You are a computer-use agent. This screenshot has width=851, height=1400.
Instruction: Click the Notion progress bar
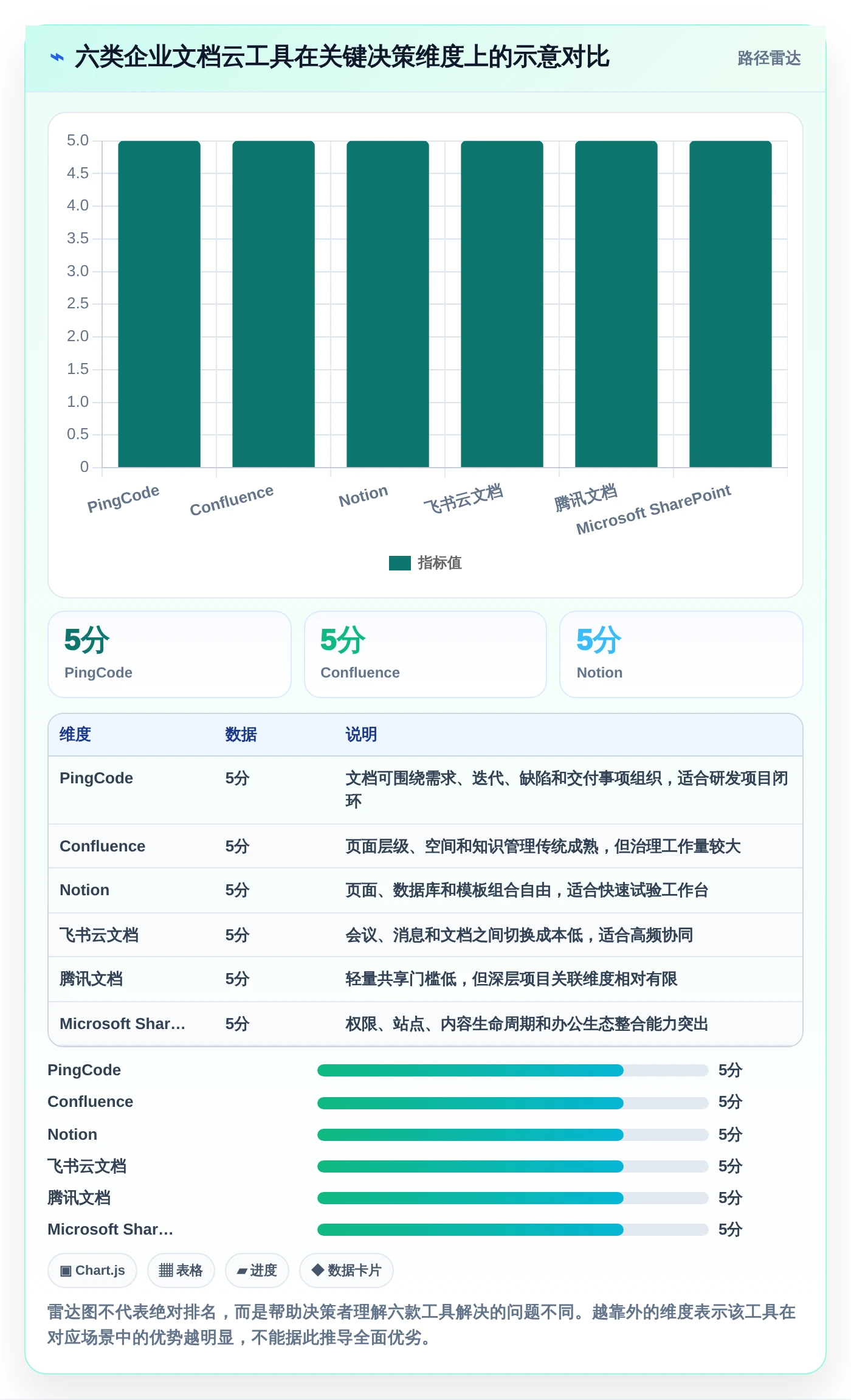pyautogui.click(x=513, y=1135)
